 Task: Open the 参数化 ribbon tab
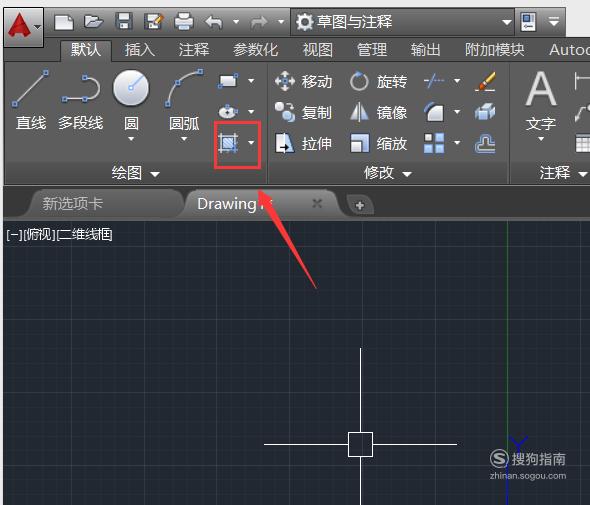click(255, 50)
